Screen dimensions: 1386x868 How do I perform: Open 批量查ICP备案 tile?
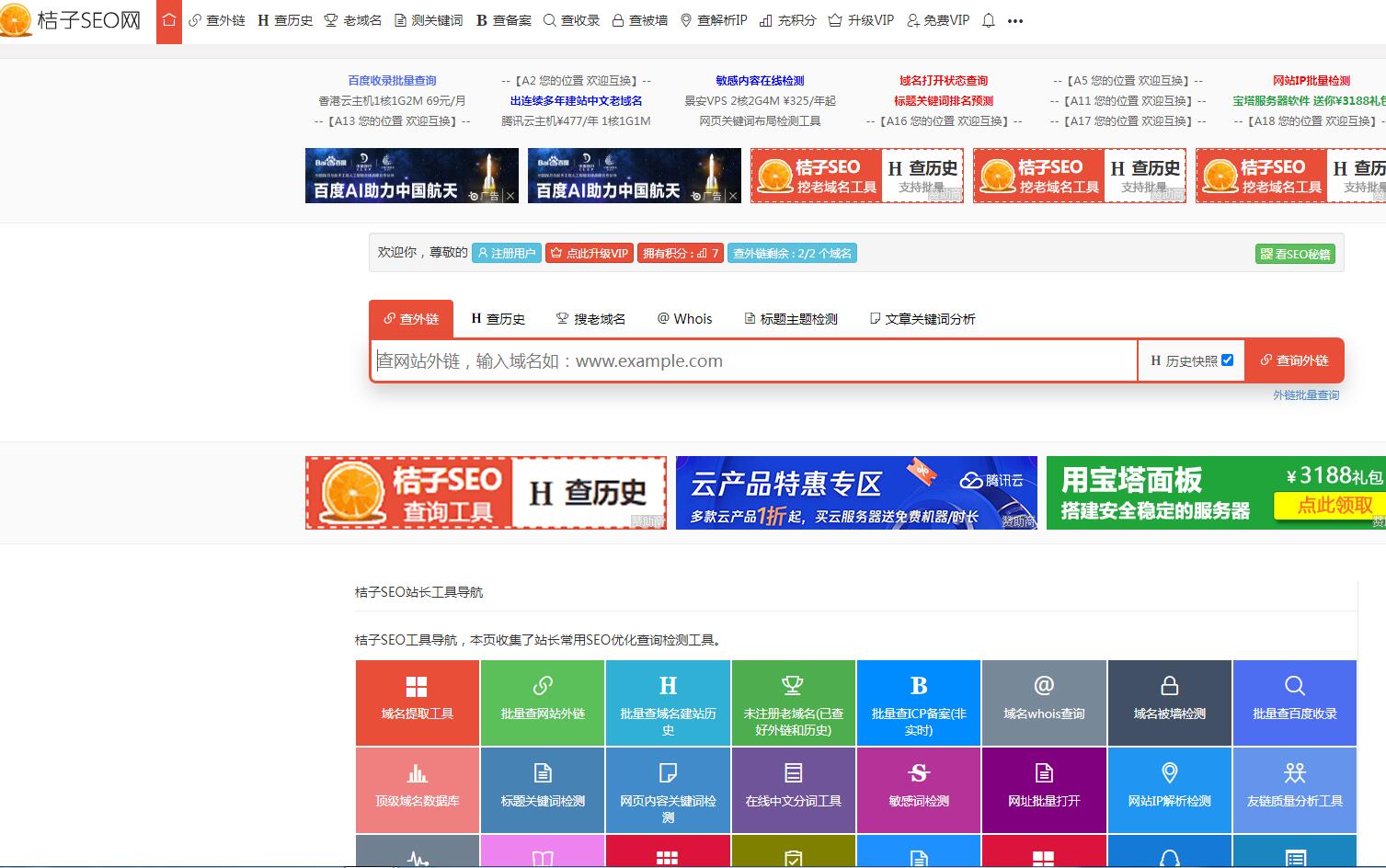919,702
